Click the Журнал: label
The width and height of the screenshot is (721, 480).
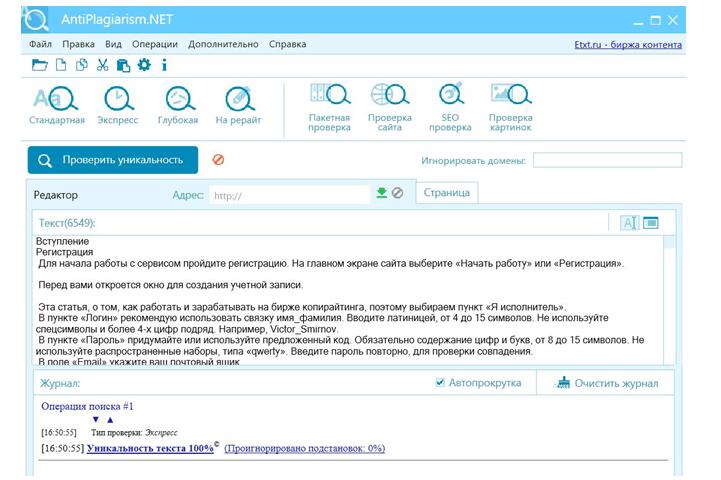(60, 383)
